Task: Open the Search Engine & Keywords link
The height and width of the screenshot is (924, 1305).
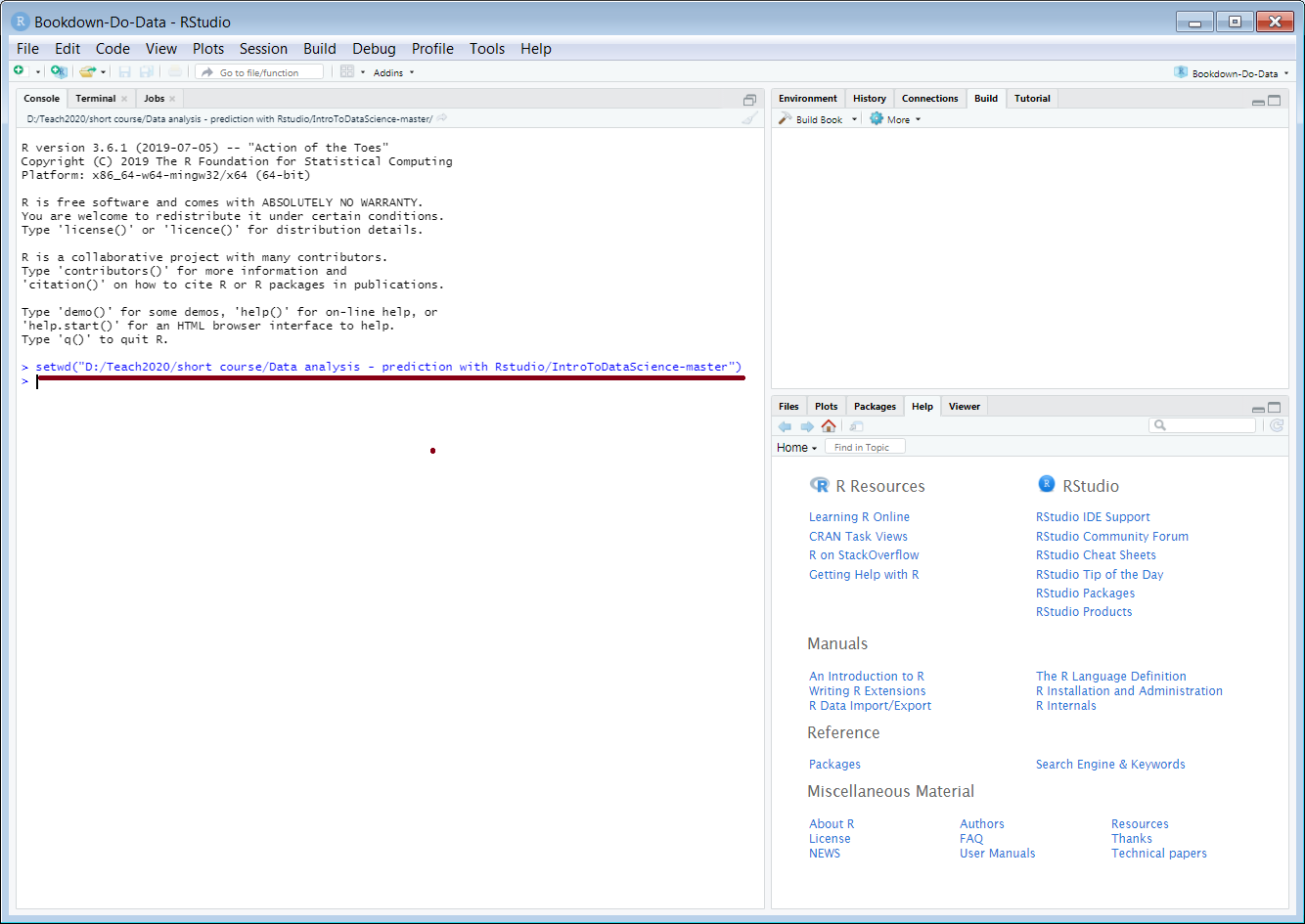Action: (x=1110, y=765)
